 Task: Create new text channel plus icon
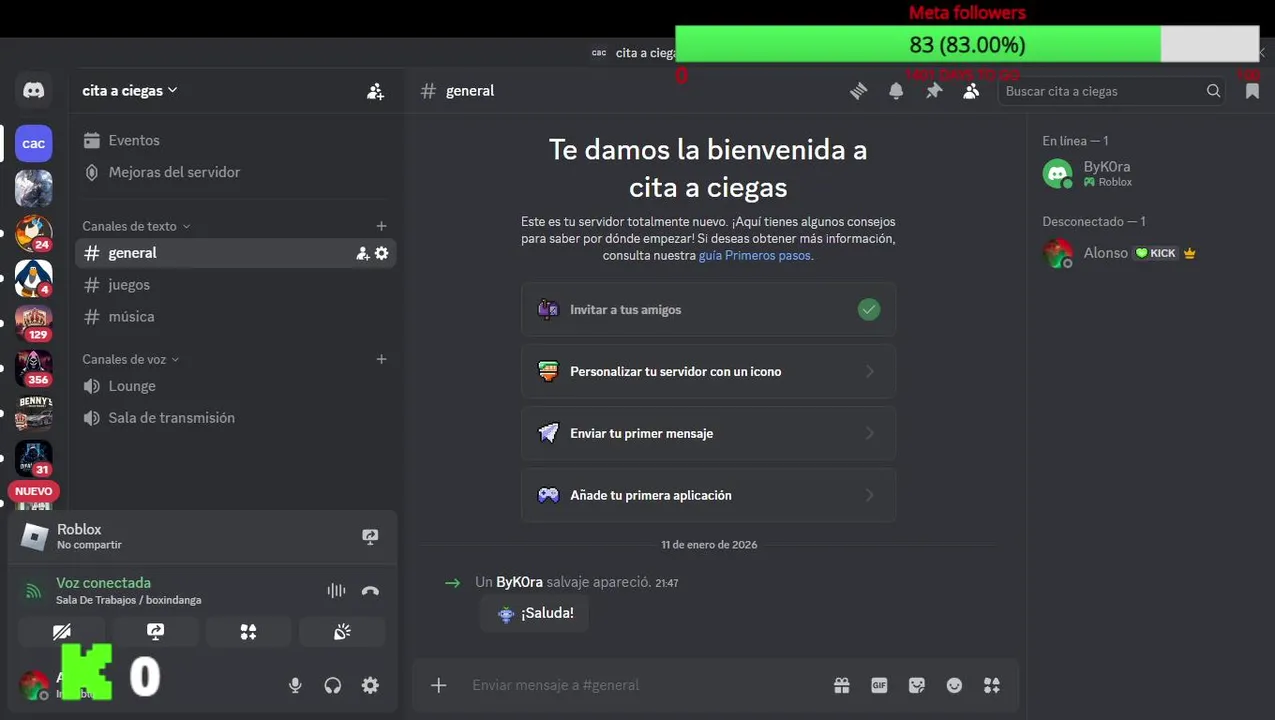[x=381, y=226]
